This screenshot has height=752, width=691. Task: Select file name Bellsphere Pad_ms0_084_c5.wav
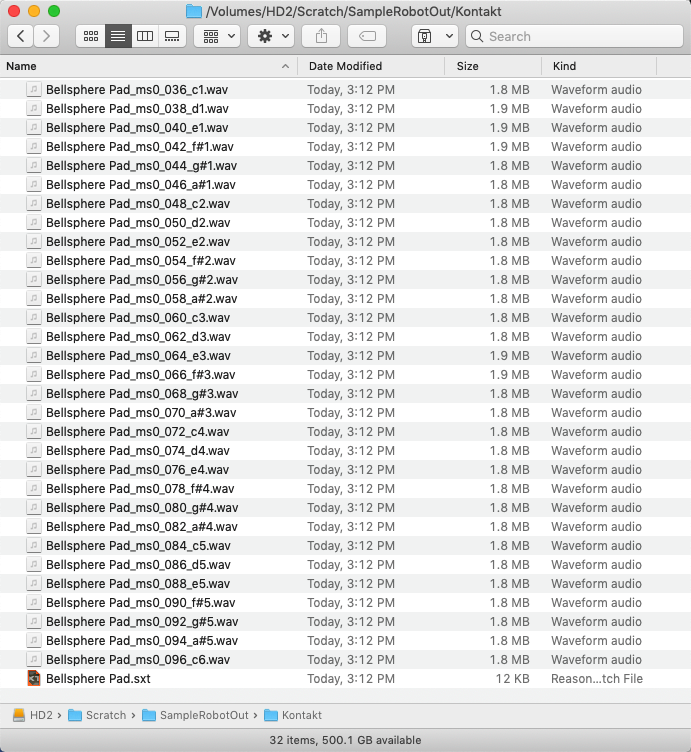click(138, 546)
